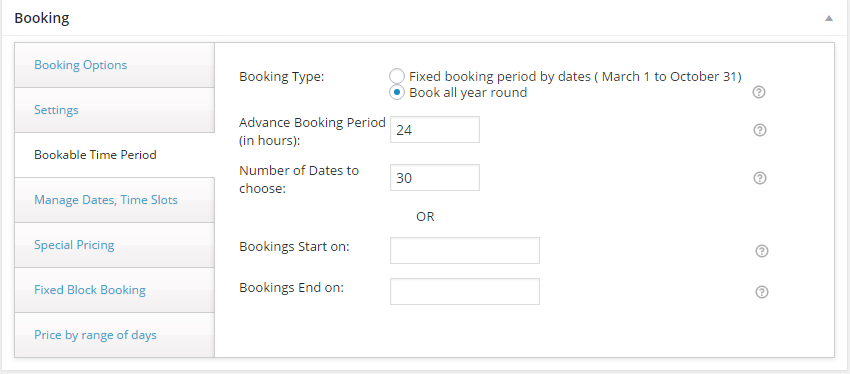850x374 pixels.
Task: Click the Advance Booking Period field
Action: coord(435,130)
